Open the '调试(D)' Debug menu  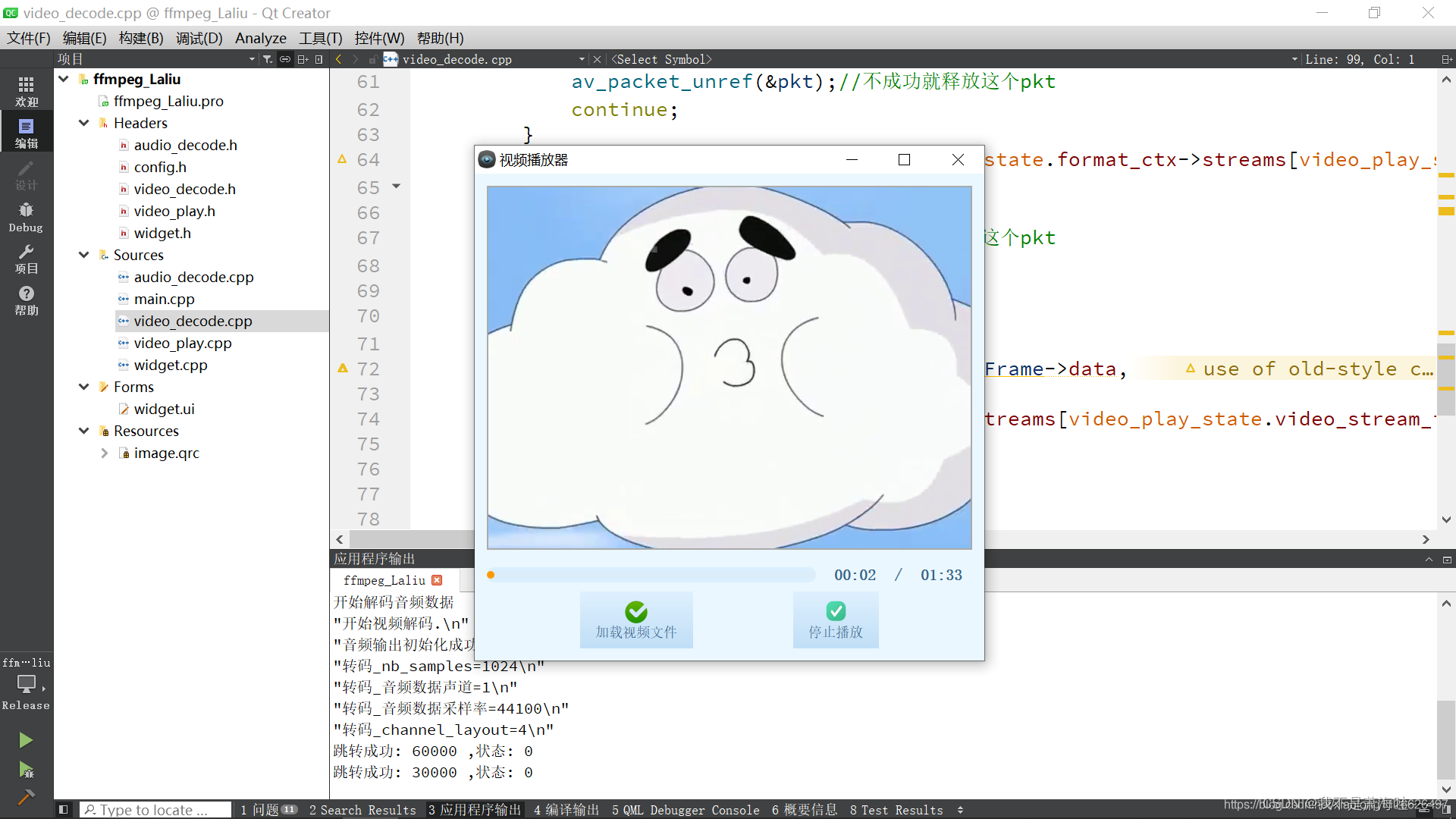click(198, 37)
